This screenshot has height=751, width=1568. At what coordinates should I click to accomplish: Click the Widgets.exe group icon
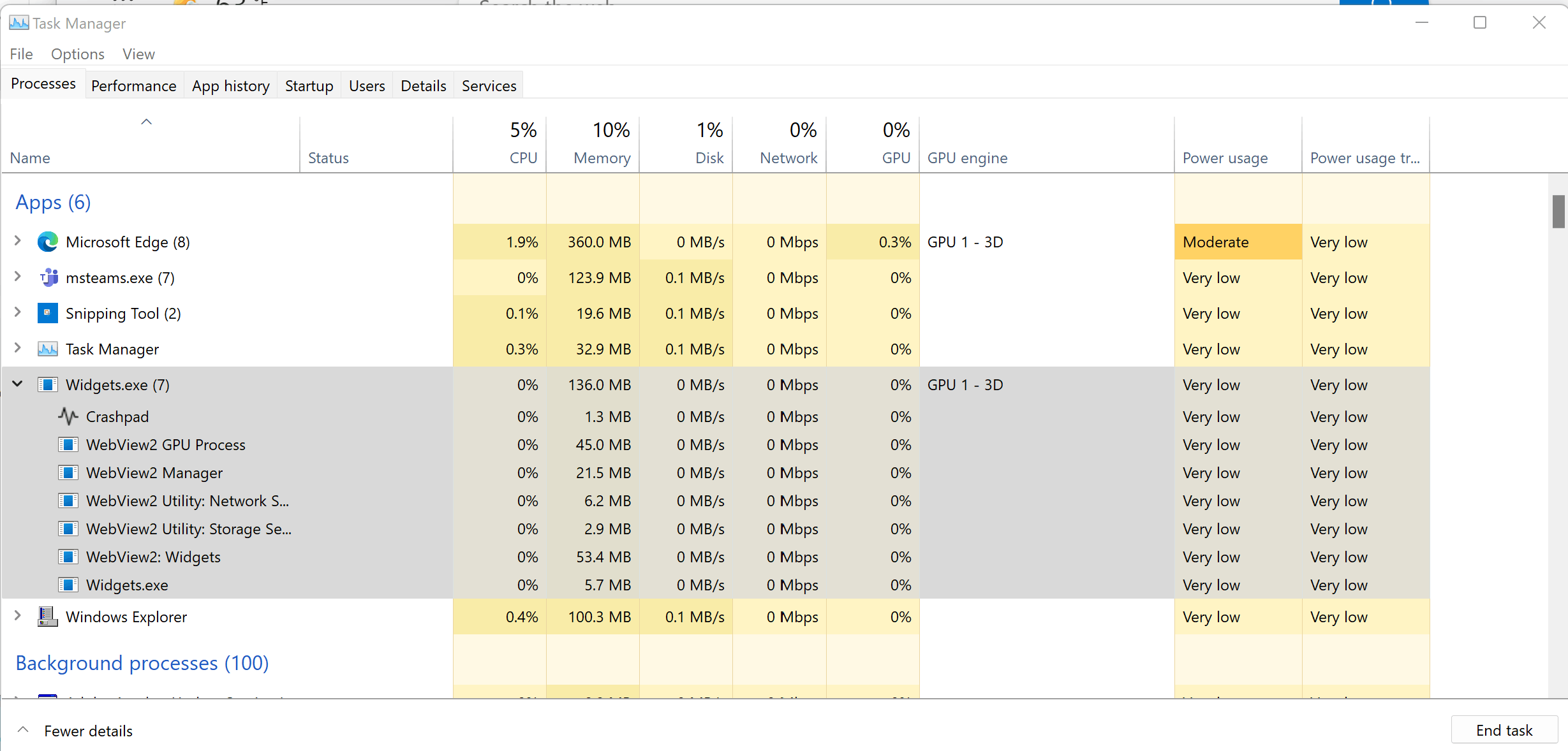pyautogui.click(x=48, y=385)
